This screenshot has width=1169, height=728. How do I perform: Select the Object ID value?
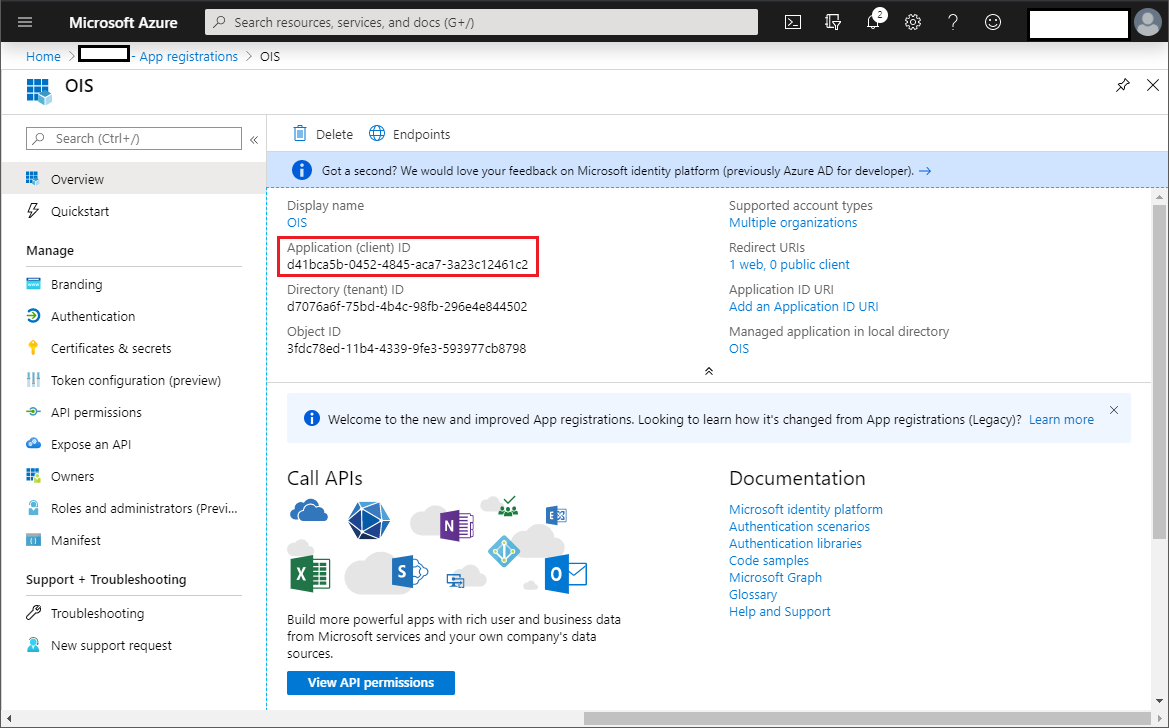coord(406,348)
